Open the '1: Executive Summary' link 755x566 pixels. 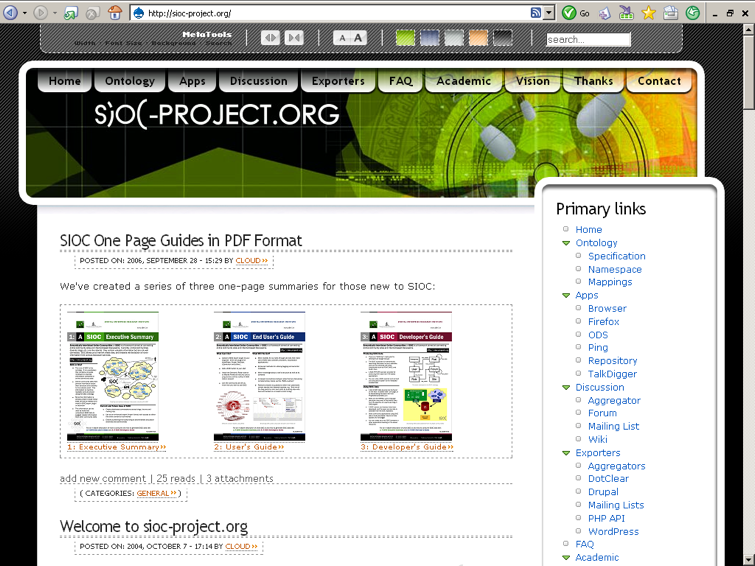click(116, 447)
